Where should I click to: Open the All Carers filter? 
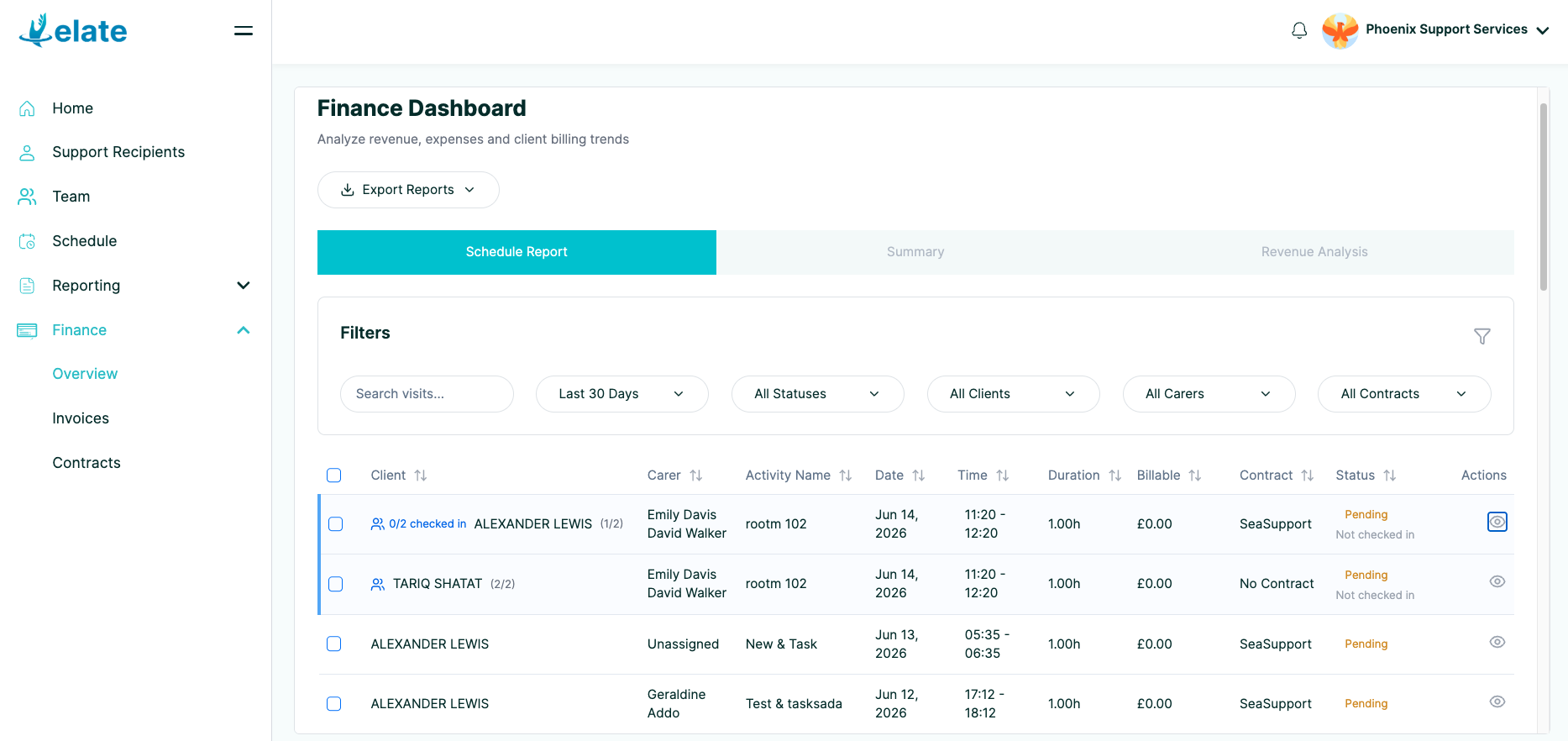tap(1209, 394)
